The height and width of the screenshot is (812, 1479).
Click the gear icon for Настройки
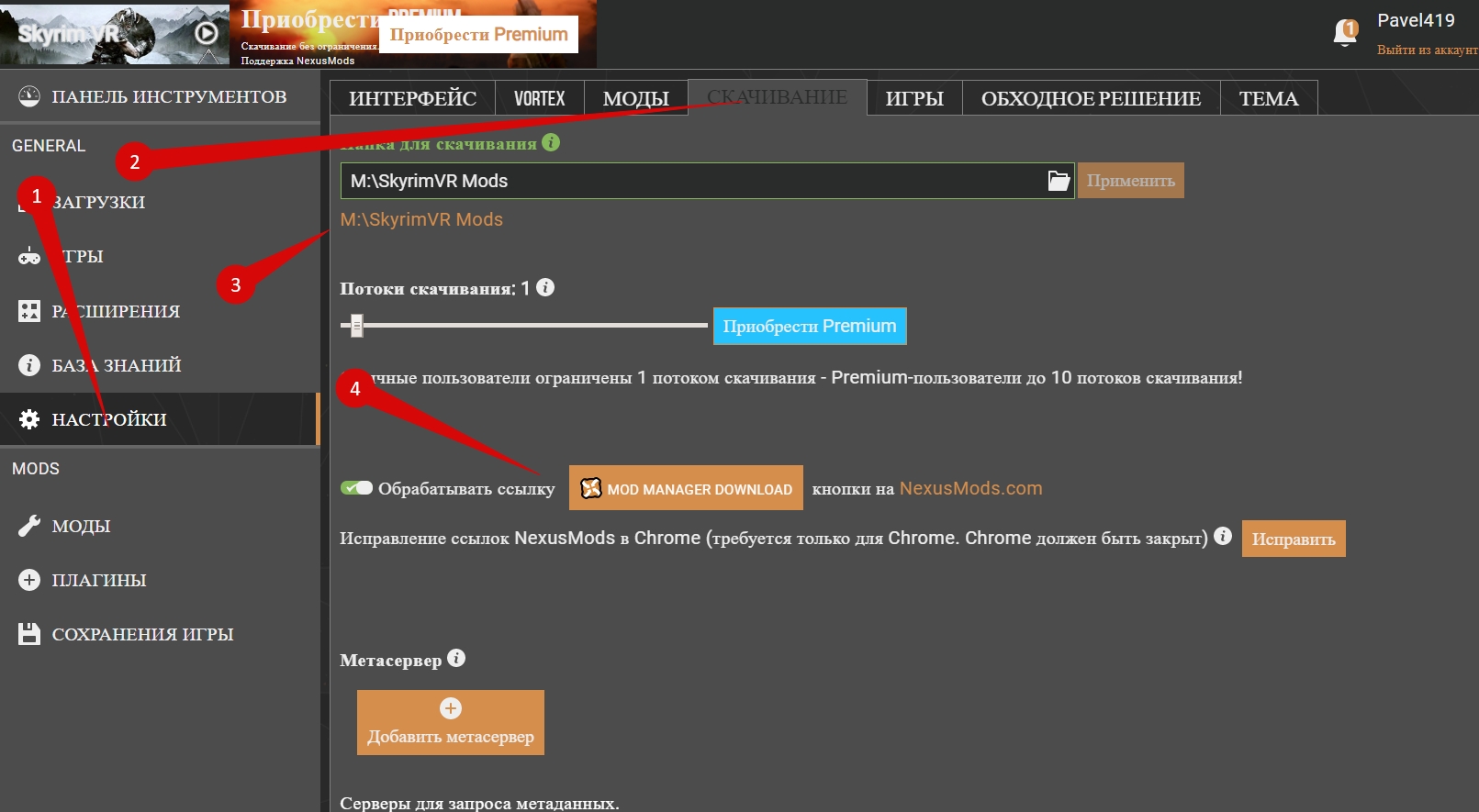click(x=29, y=419)
